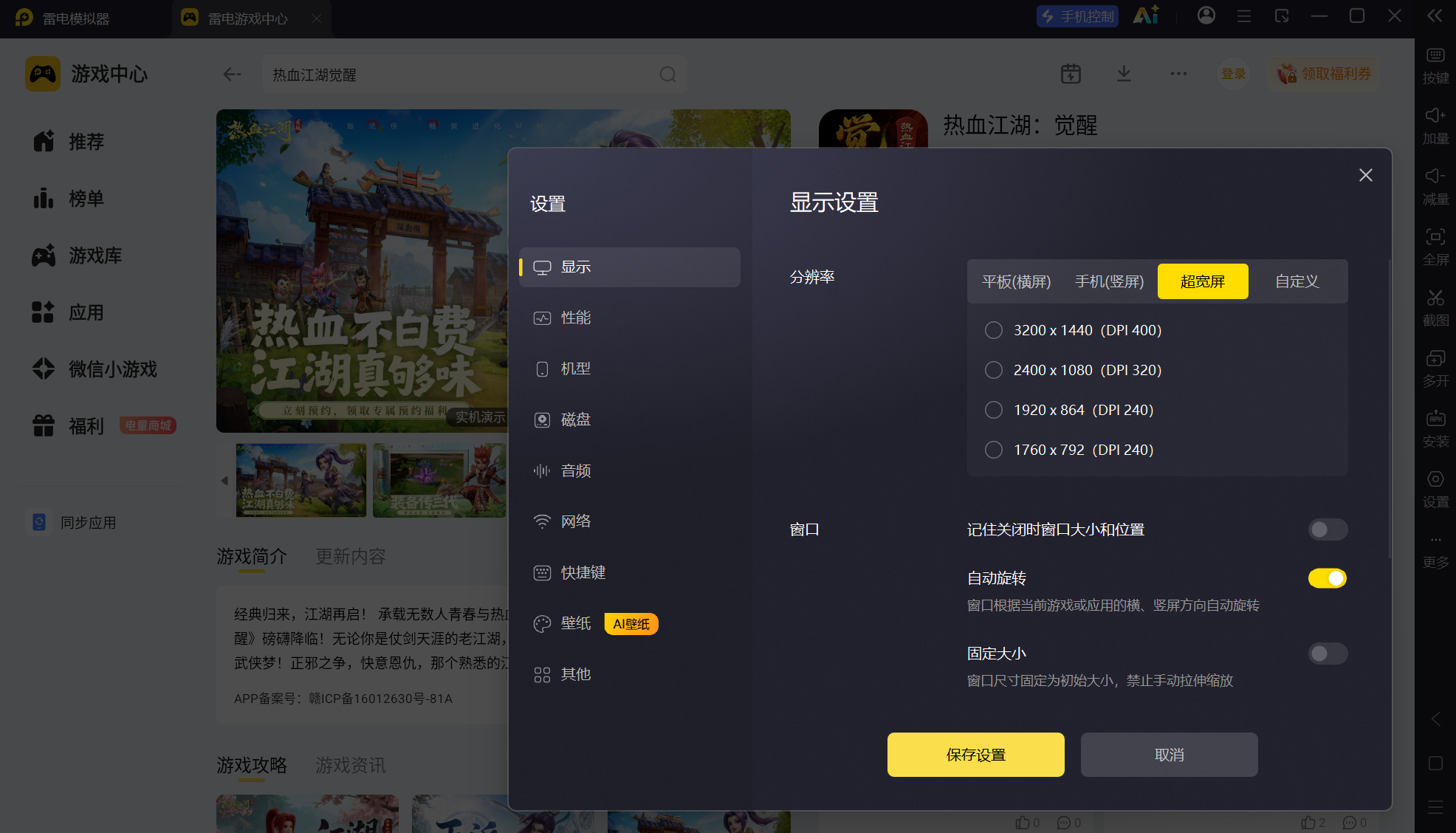Select the first screenshot thumbnail below banner
The width and height of the screenshot is (1456, 833).
point(301,480)
